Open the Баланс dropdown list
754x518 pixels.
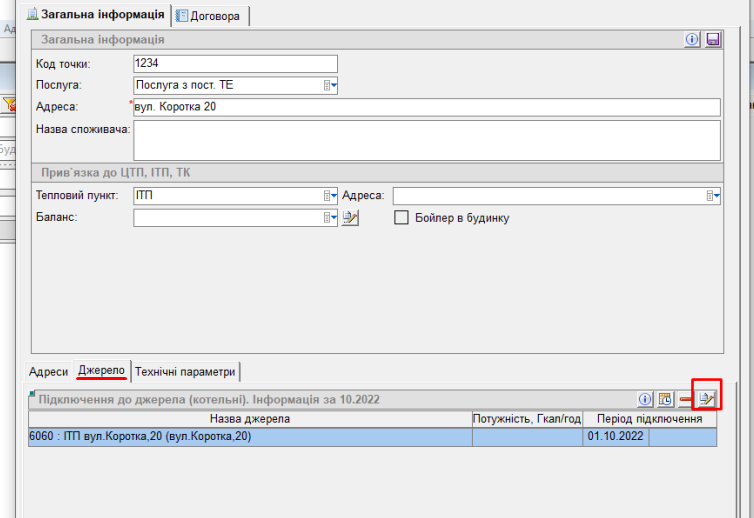330,217
